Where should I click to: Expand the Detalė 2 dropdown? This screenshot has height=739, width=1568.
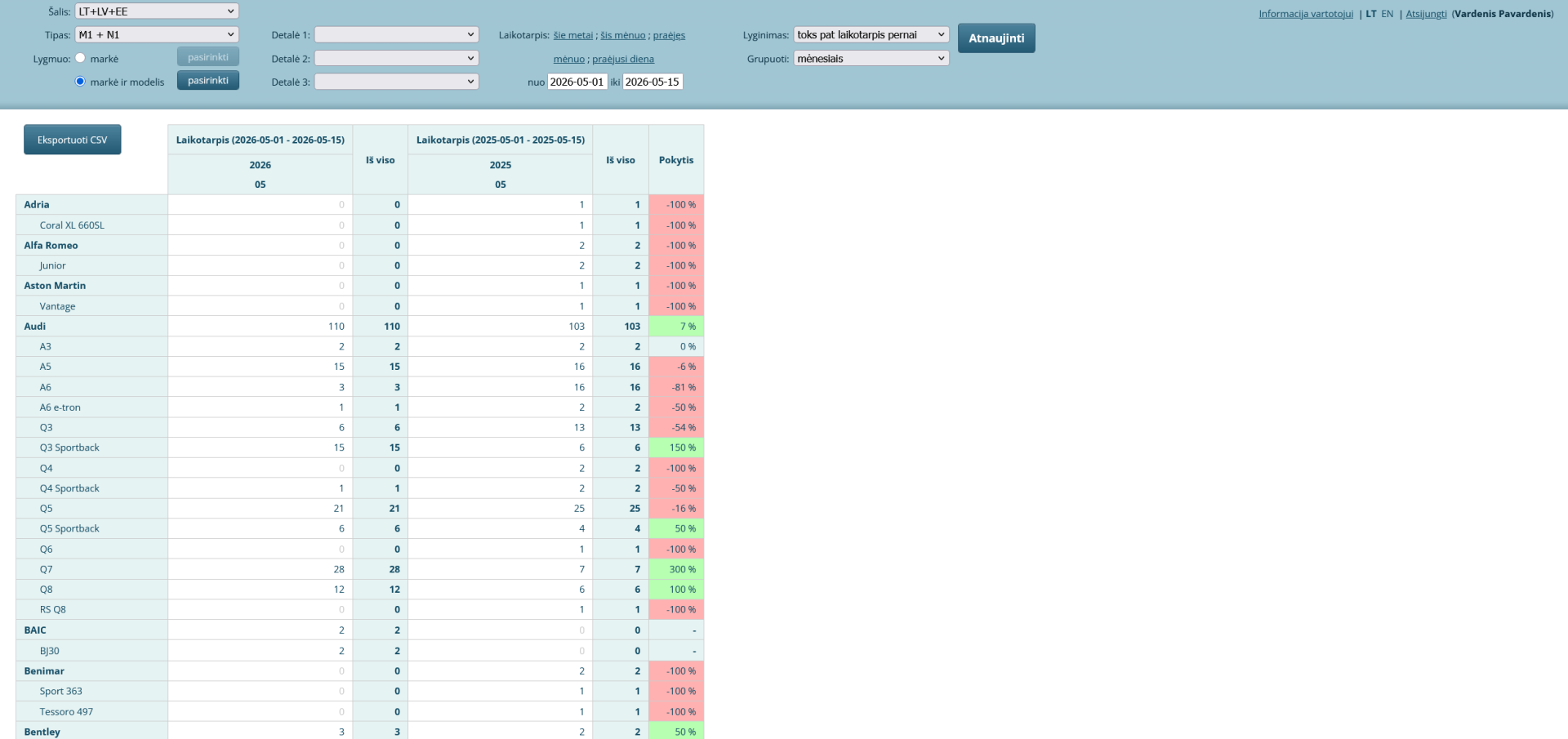[x=396, y=58]
